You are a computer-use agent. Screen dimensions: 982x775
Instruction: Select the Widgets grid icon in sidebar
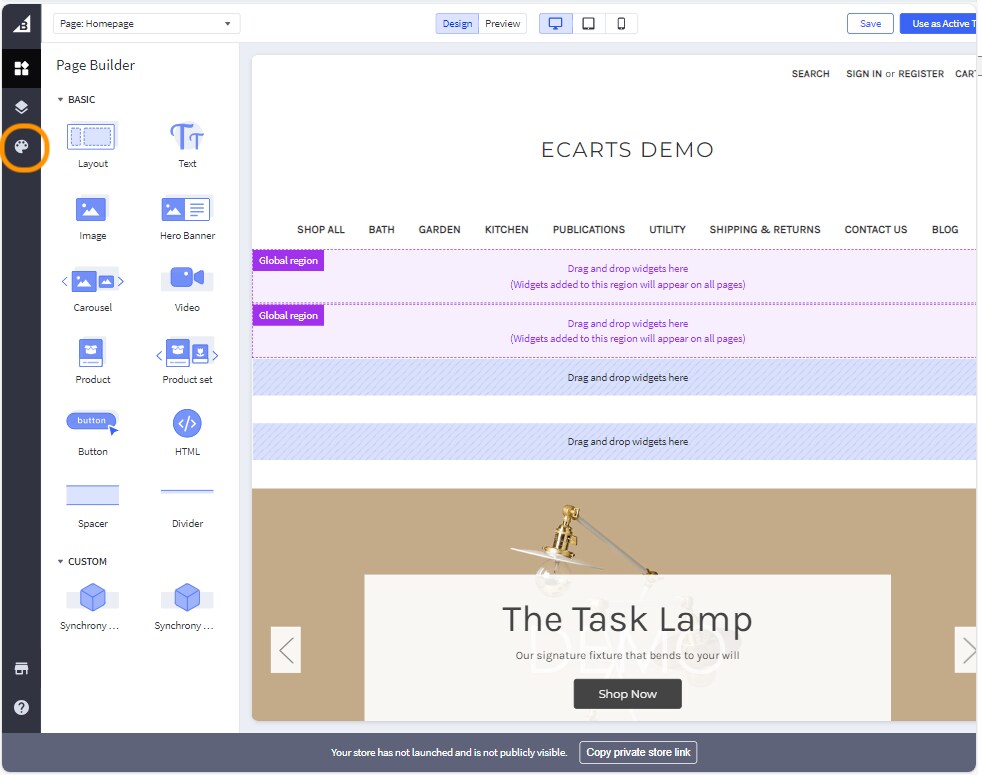coord(21,68)
